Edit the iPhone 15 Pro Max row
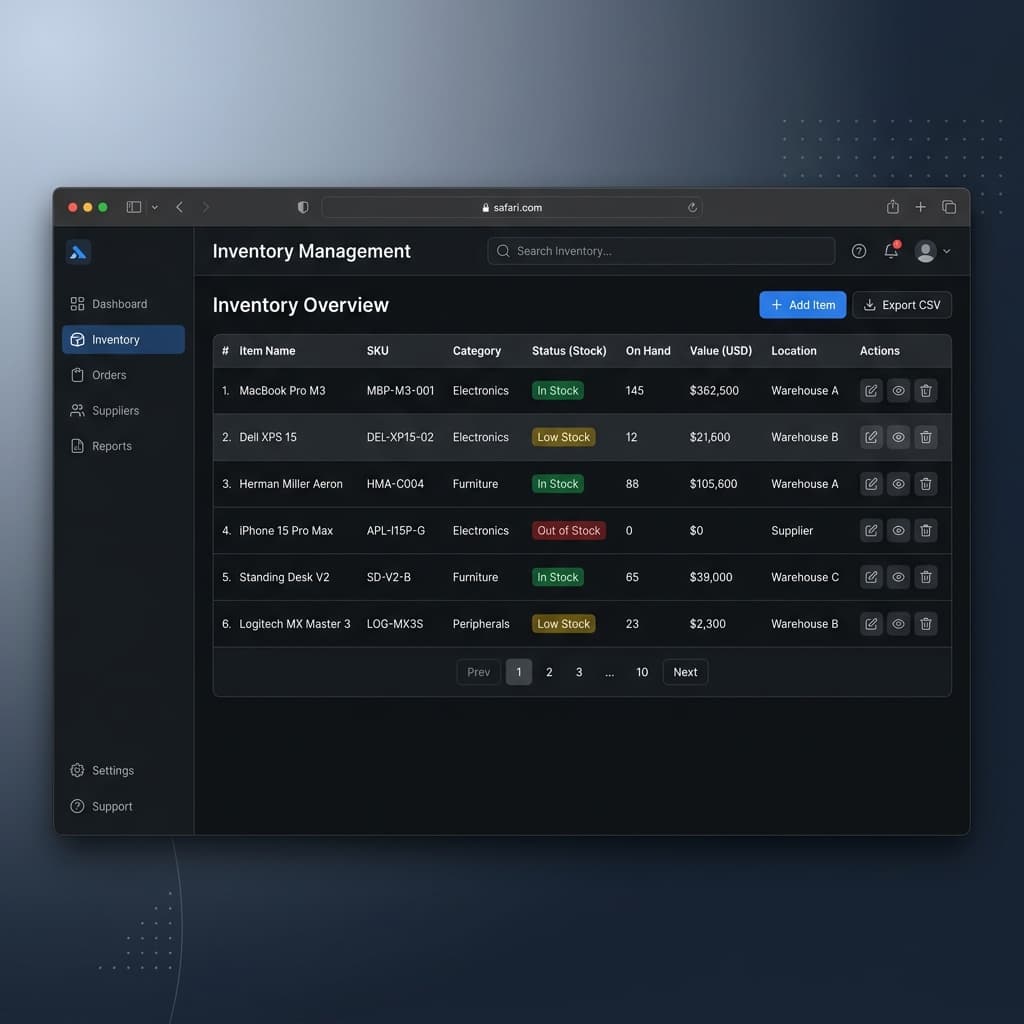 (x=871, y=530)
